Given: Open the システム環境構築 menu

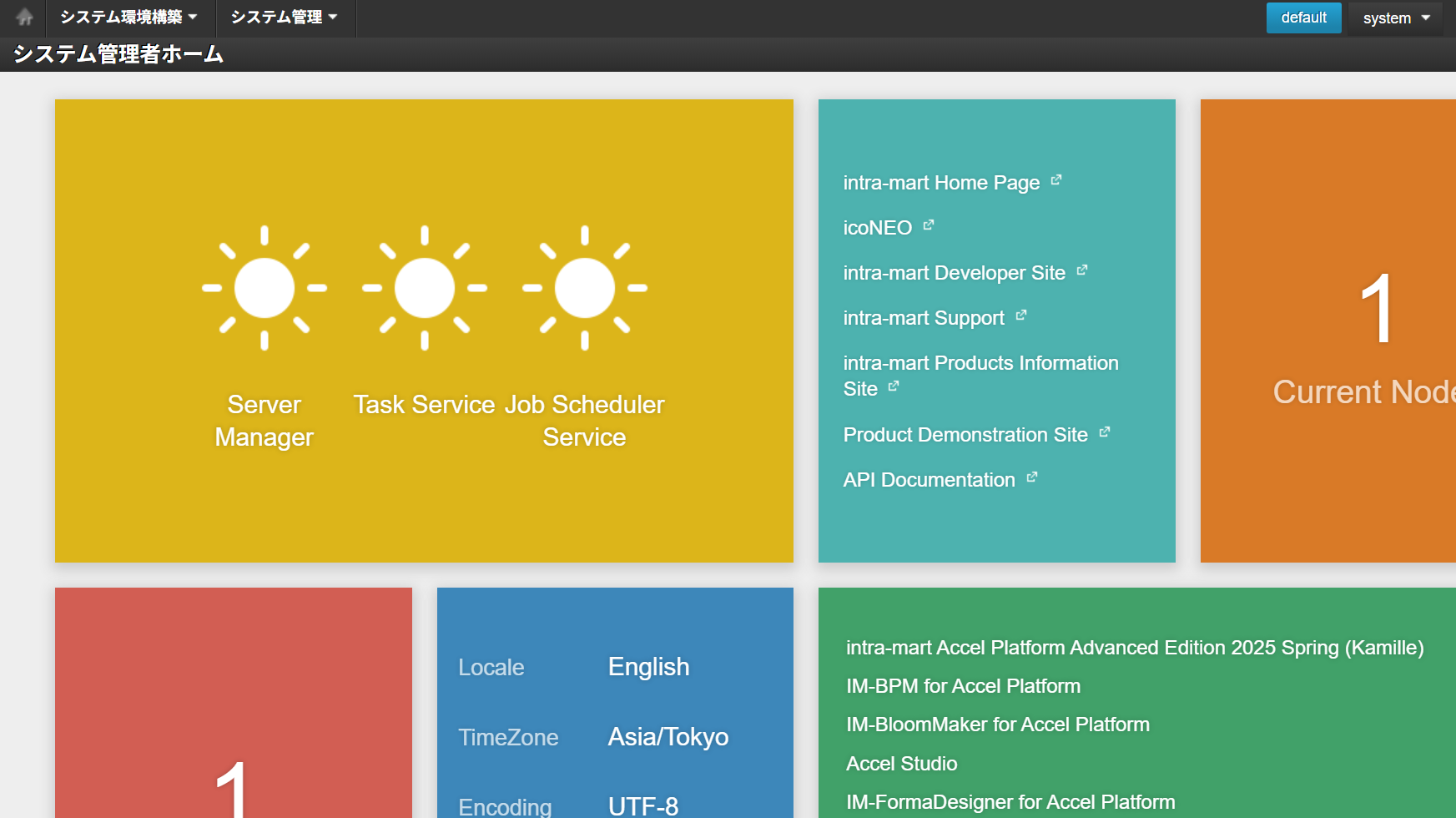Looking at the screenshot, I should pos(128,18).
